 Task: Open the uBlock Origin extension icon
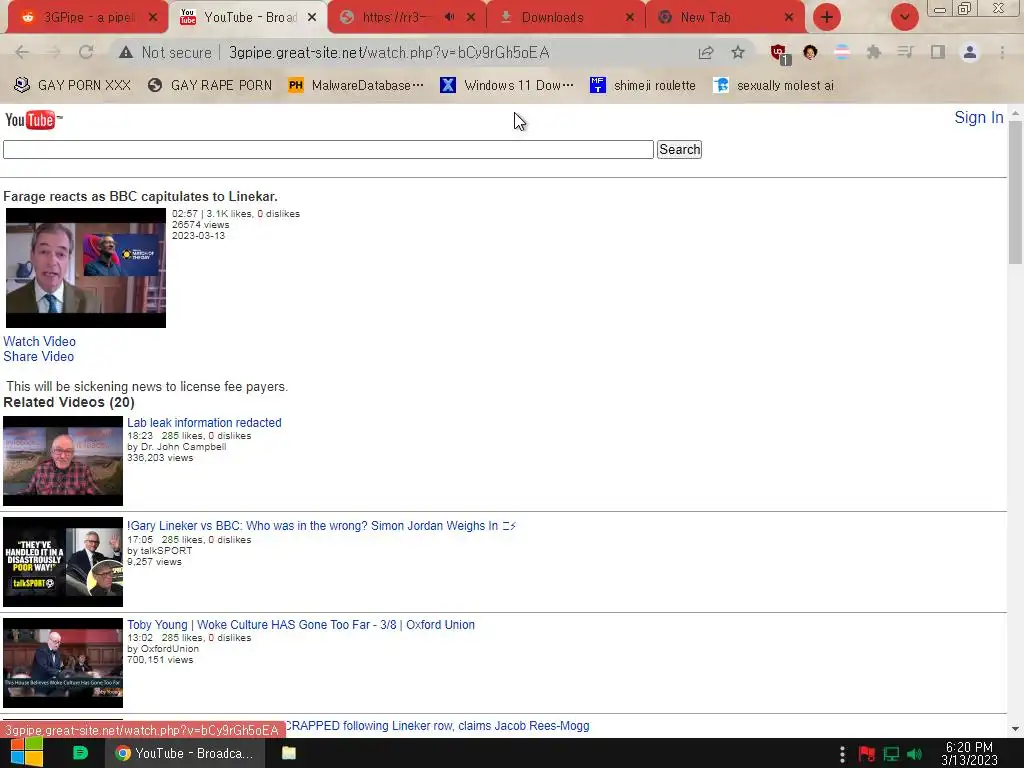coord(779,54)
